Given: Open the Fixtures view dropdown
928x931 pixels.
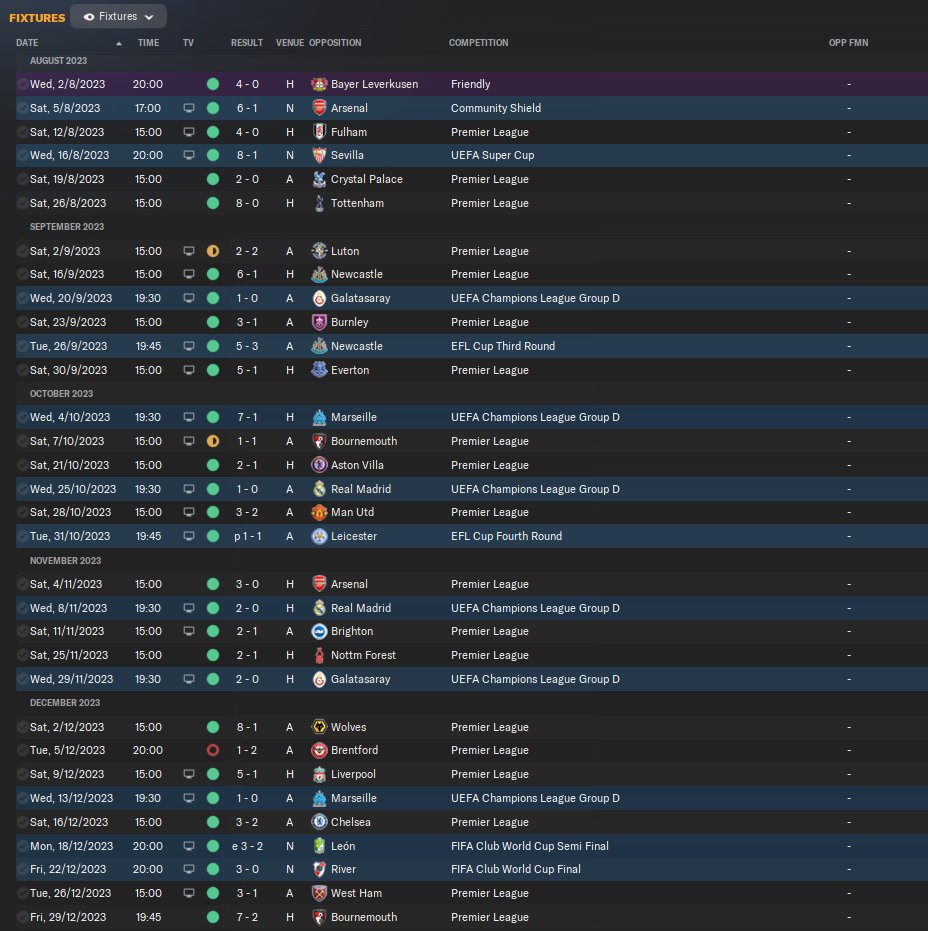Looking at the screenshot, I should (x=118, y=17).
